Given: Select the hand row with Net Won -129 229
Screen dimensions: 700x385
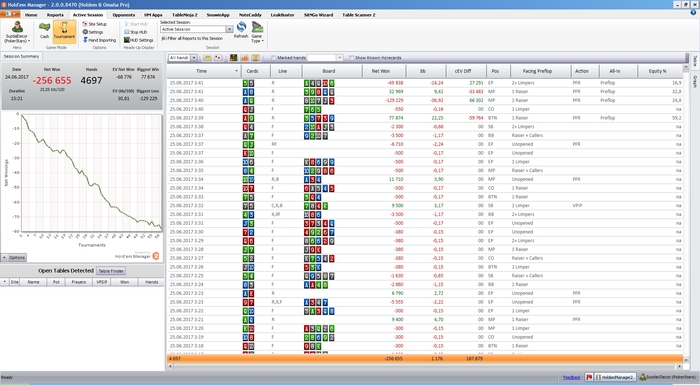Looking at the screenshot, I should (425, 100).
